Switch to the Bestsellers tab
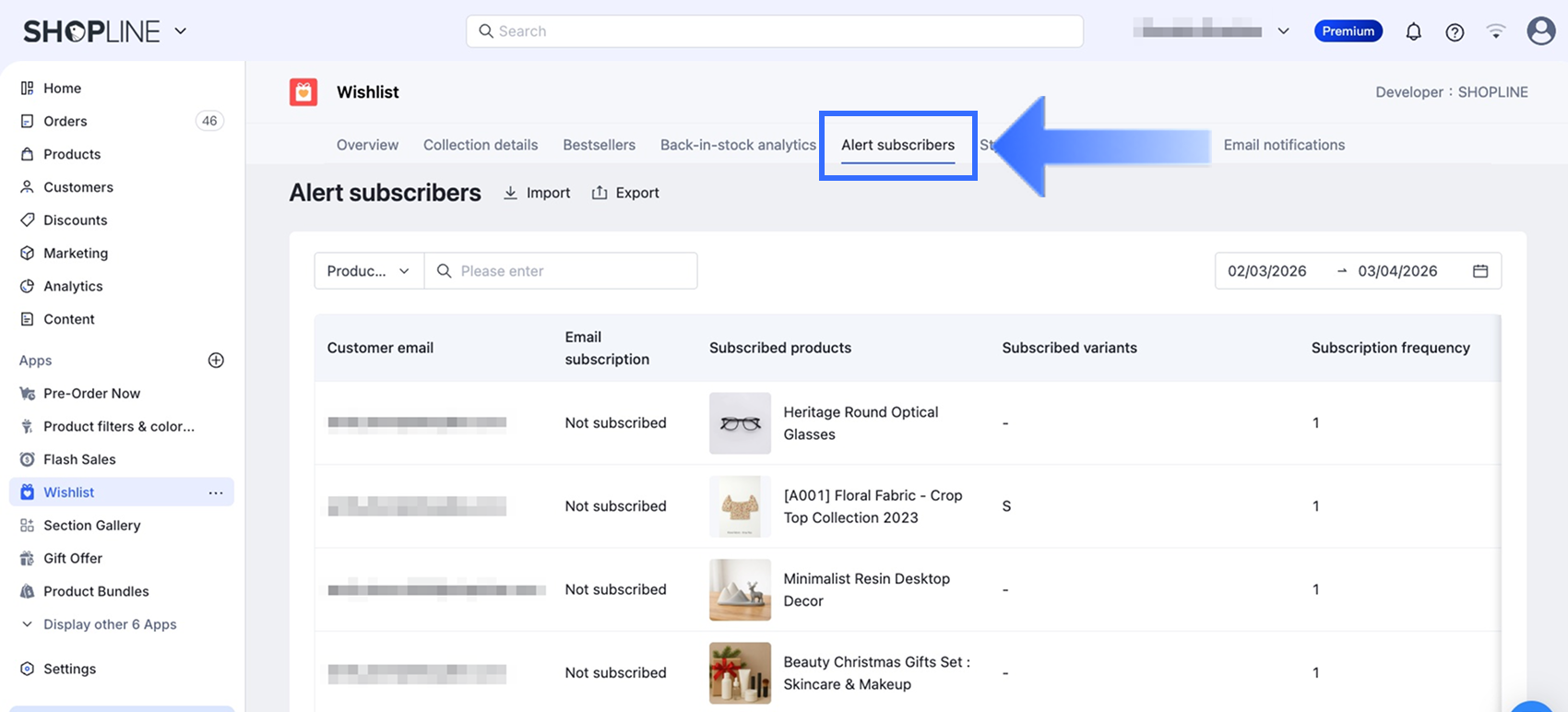Screen dimensions: 1568x712 click(599, 145)
